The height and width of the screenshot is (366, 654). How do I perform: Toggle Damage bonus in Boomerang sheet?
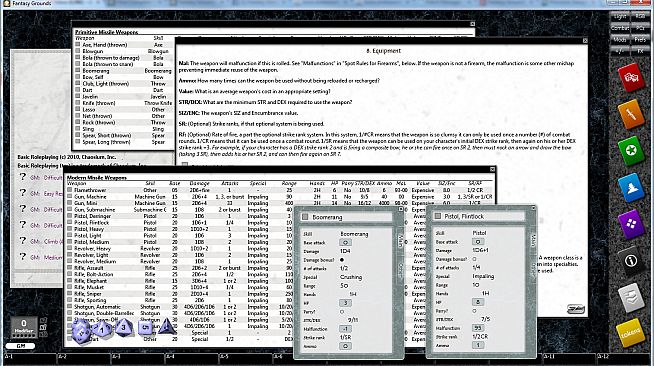click(x=342, y=260)
